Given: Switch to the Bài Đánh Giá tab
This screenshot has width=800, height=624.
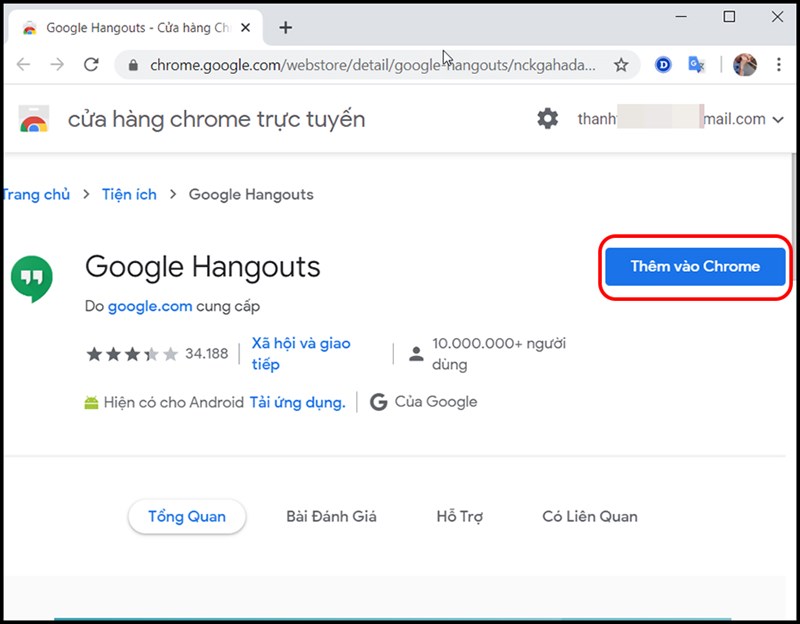Looking at the screenshot, I should click(x=332, y=516).
